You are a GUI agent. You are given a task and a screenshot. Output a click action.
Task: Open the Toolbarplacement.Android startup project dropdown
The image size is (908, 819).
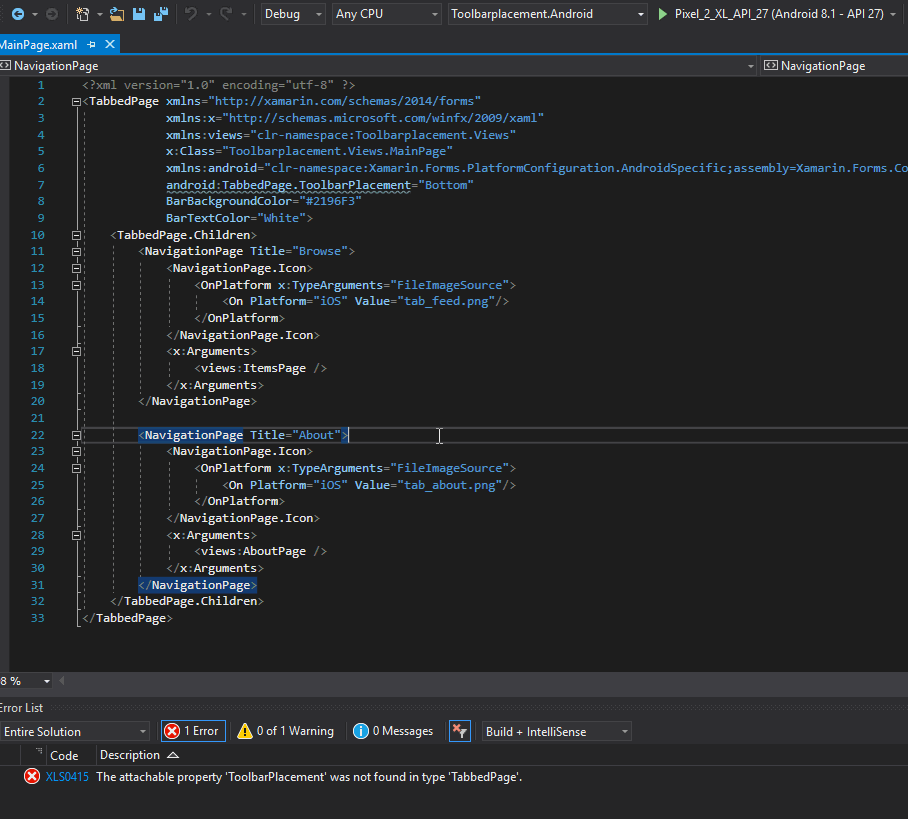[547, 14]
